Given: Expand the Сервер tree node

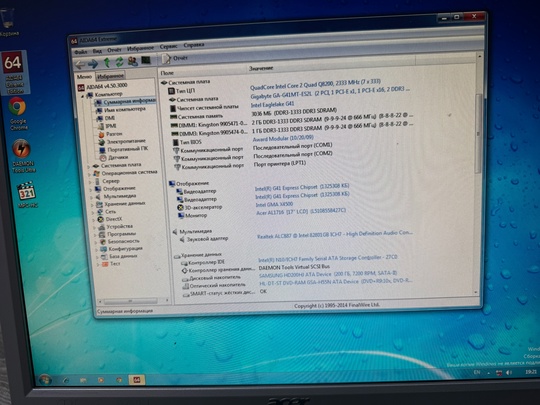Looking at the screenshot, I should [x=90, y=182].
